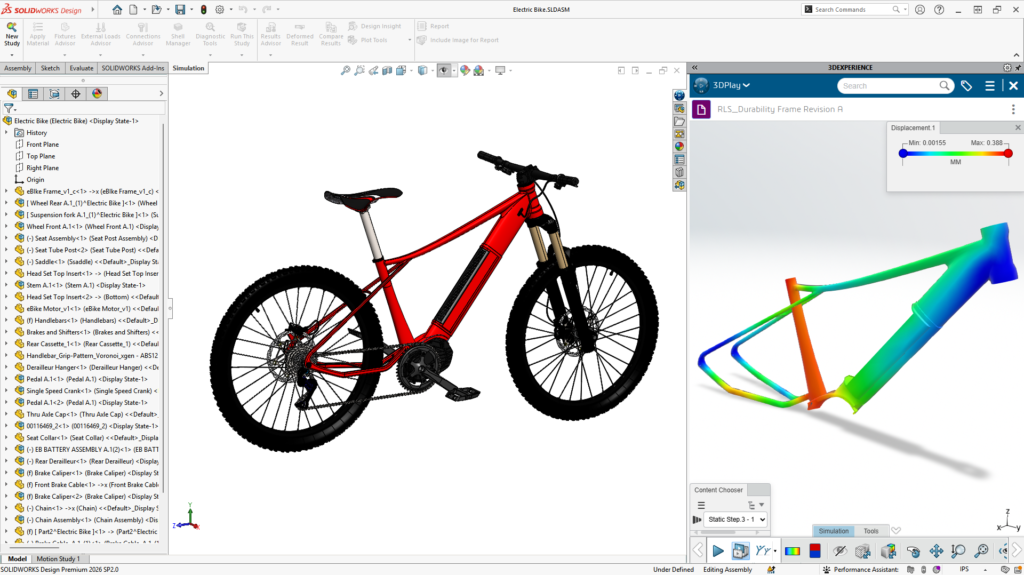Open the Custom Properties list icon in the task pane
This screenshot has height=575, width=1024.
pos(679,159)
